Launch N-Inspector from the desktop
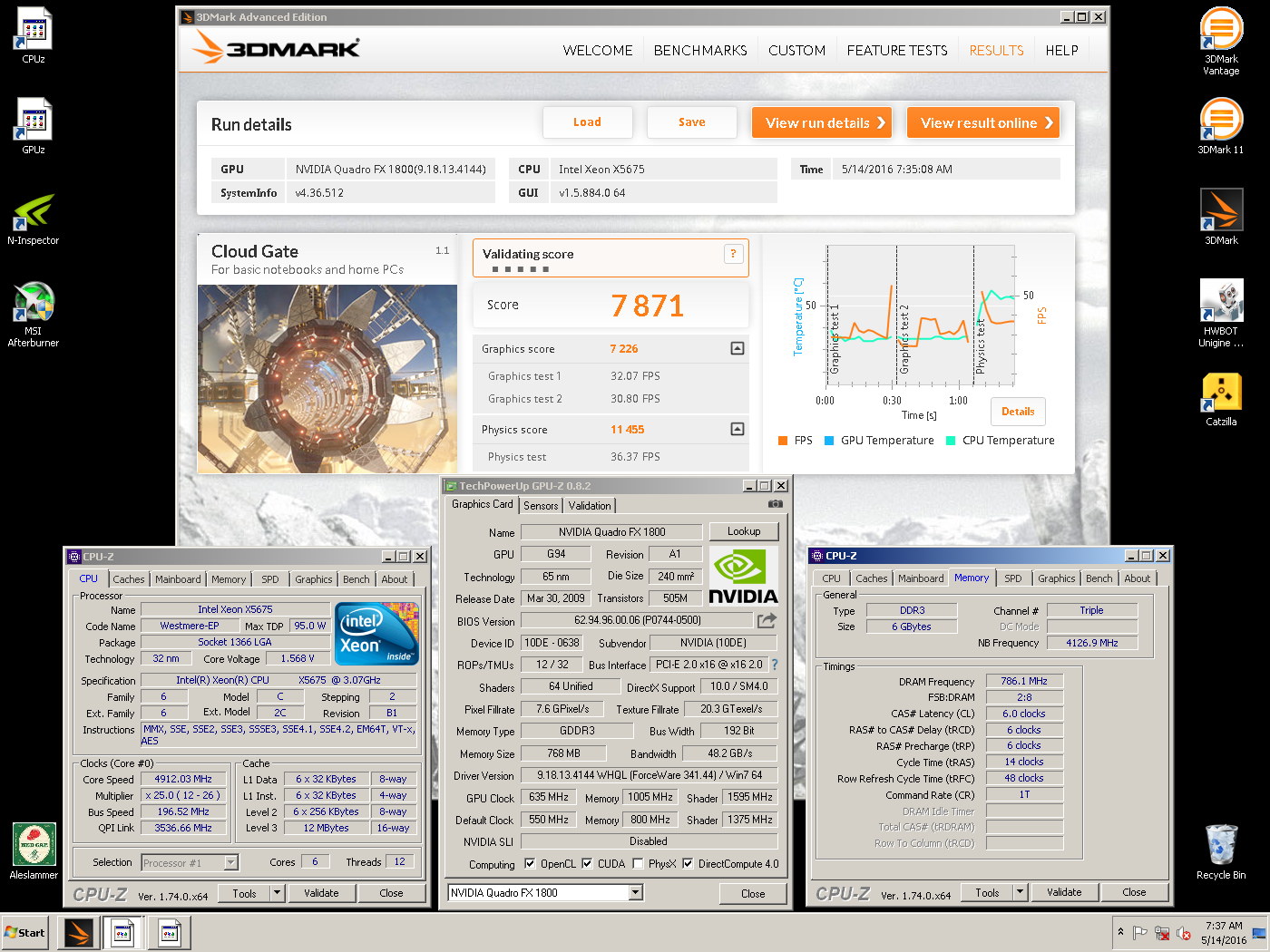This screenshot has width=1270, height=952. (34, 219)
